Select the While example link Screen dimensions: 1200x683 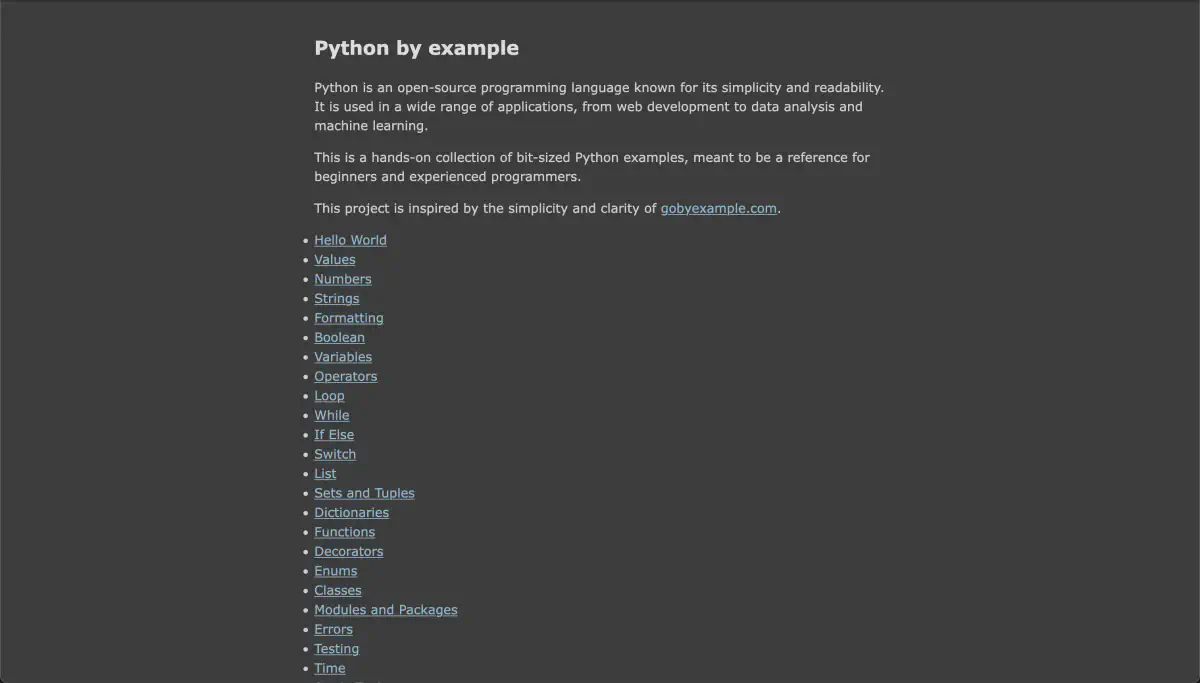[x=331, y=416]
